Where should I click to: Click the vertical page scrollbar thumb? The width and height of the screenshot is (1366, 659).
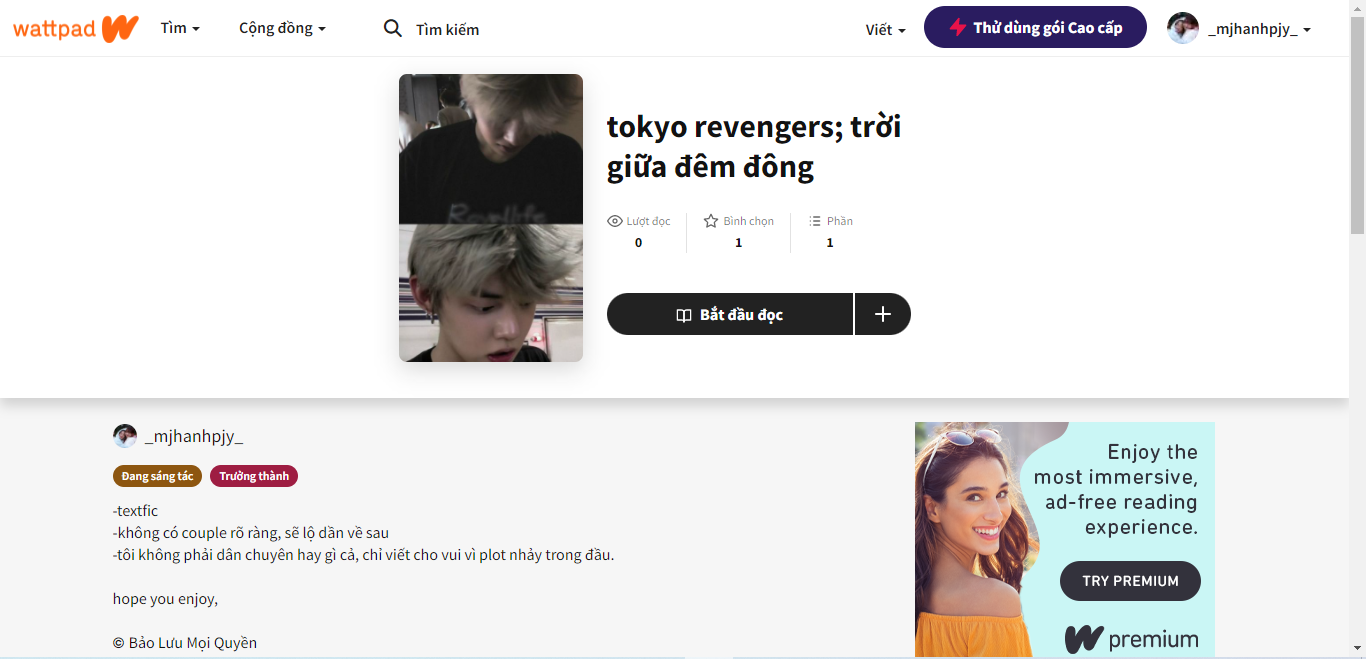tap(1357, 120)
